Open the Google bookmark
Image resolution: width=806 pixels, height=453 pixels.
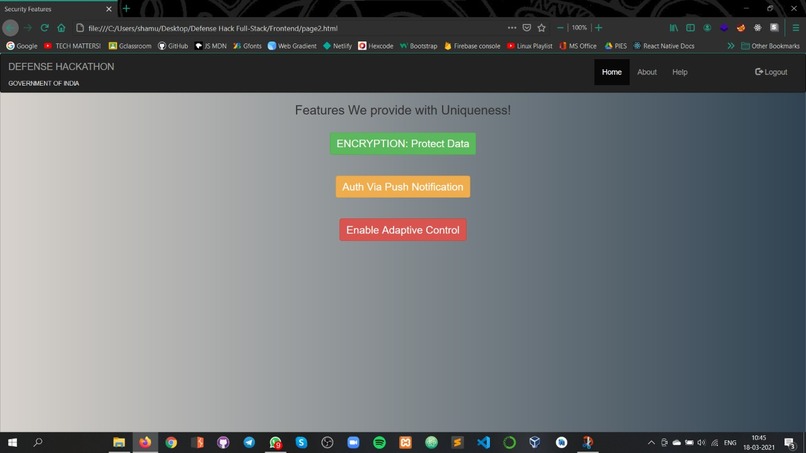click(x=22, y=46)
